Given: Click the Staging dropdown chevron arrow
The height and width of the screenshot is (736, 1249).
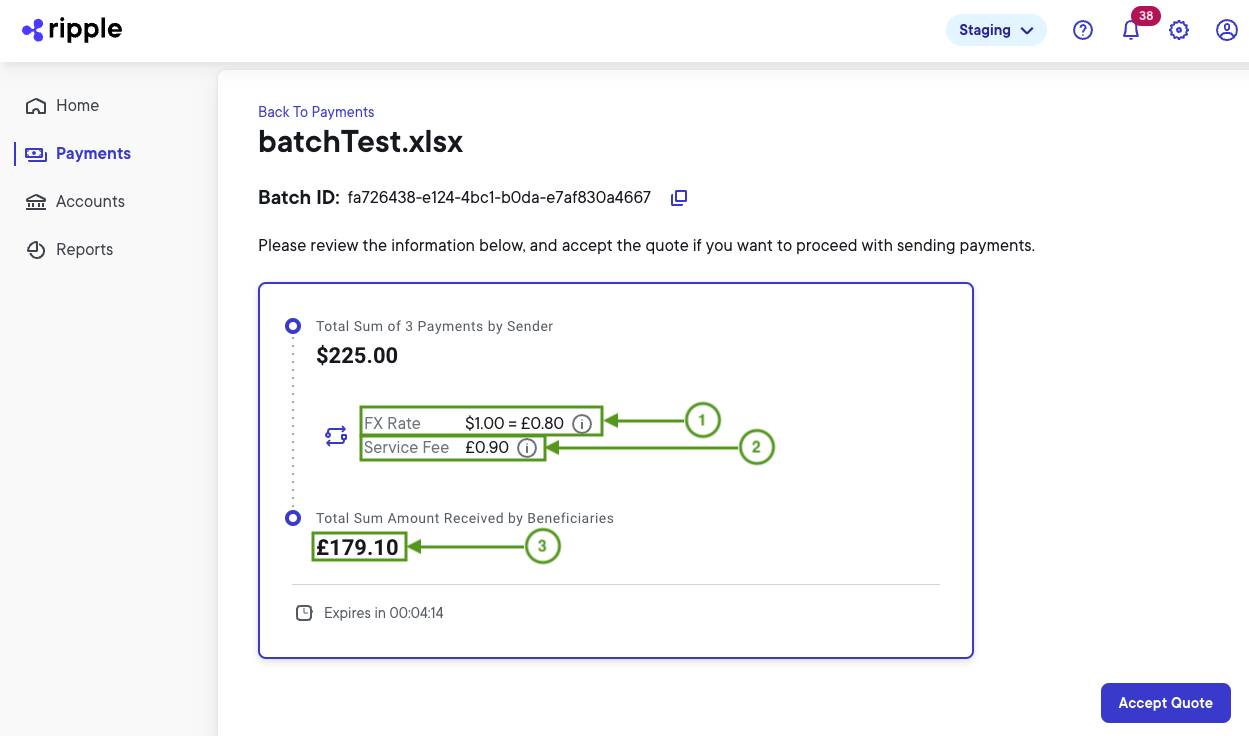Looking at the screenshot, I should coord(1027,30).
